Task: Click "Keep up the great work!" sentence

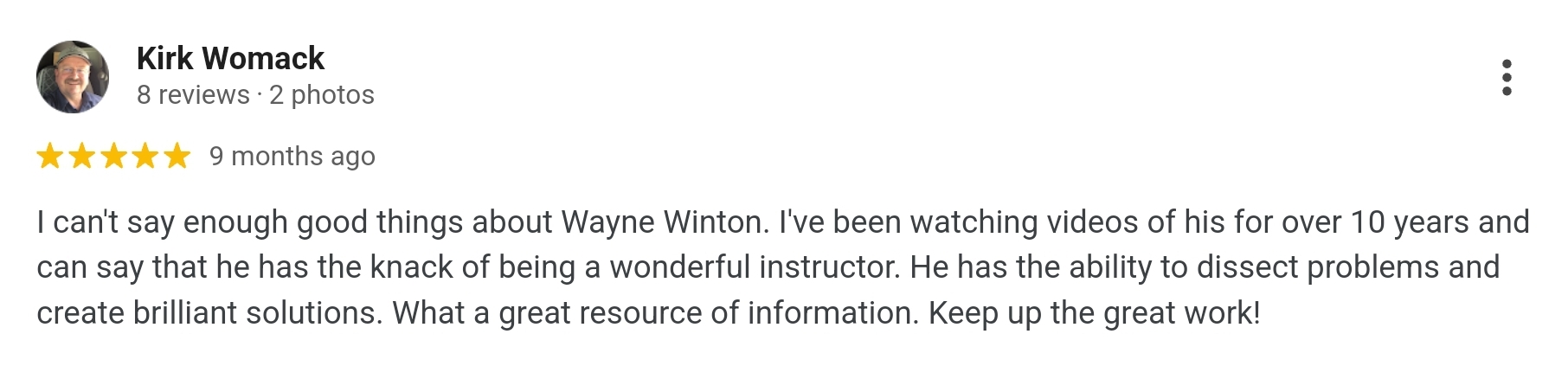Action: [x=1095, y=313]
